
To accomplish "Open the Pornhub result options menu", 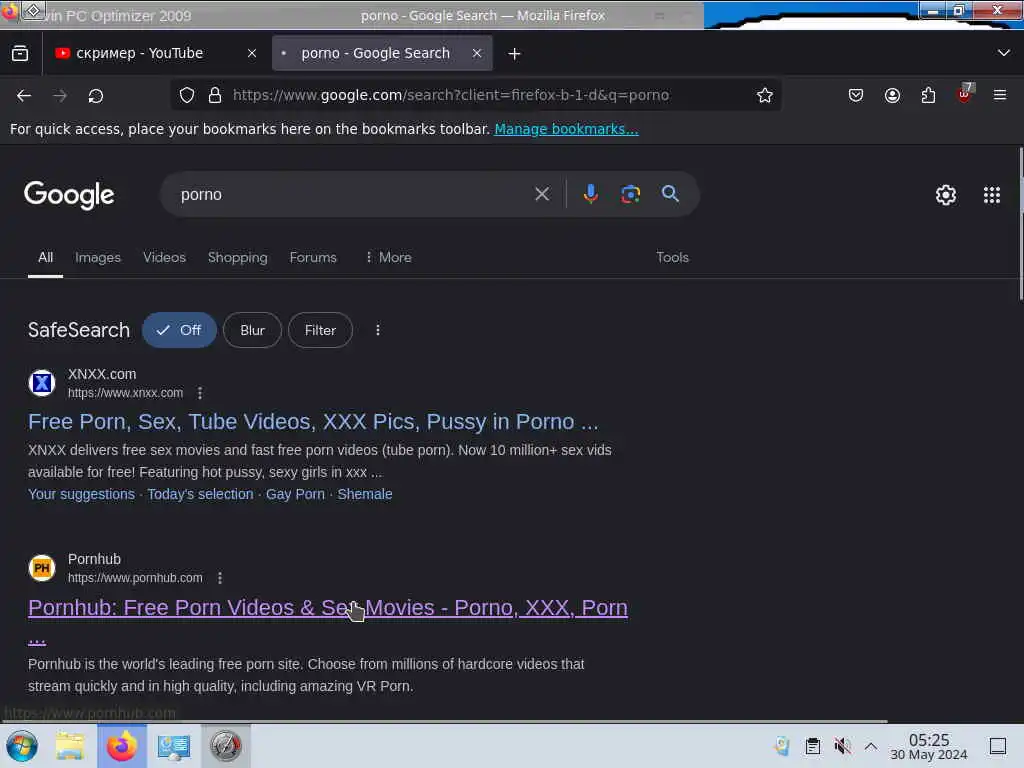I will [x=219, y=578].
